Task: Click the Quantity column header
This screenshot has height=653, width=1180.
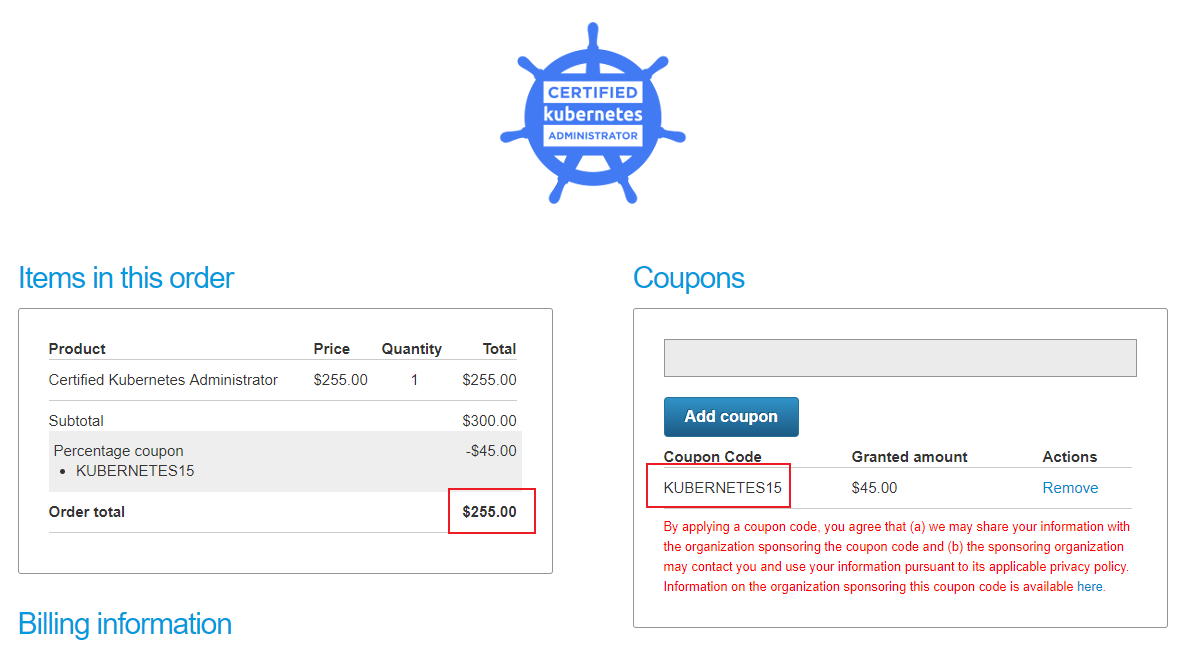Action: (411, 349)
